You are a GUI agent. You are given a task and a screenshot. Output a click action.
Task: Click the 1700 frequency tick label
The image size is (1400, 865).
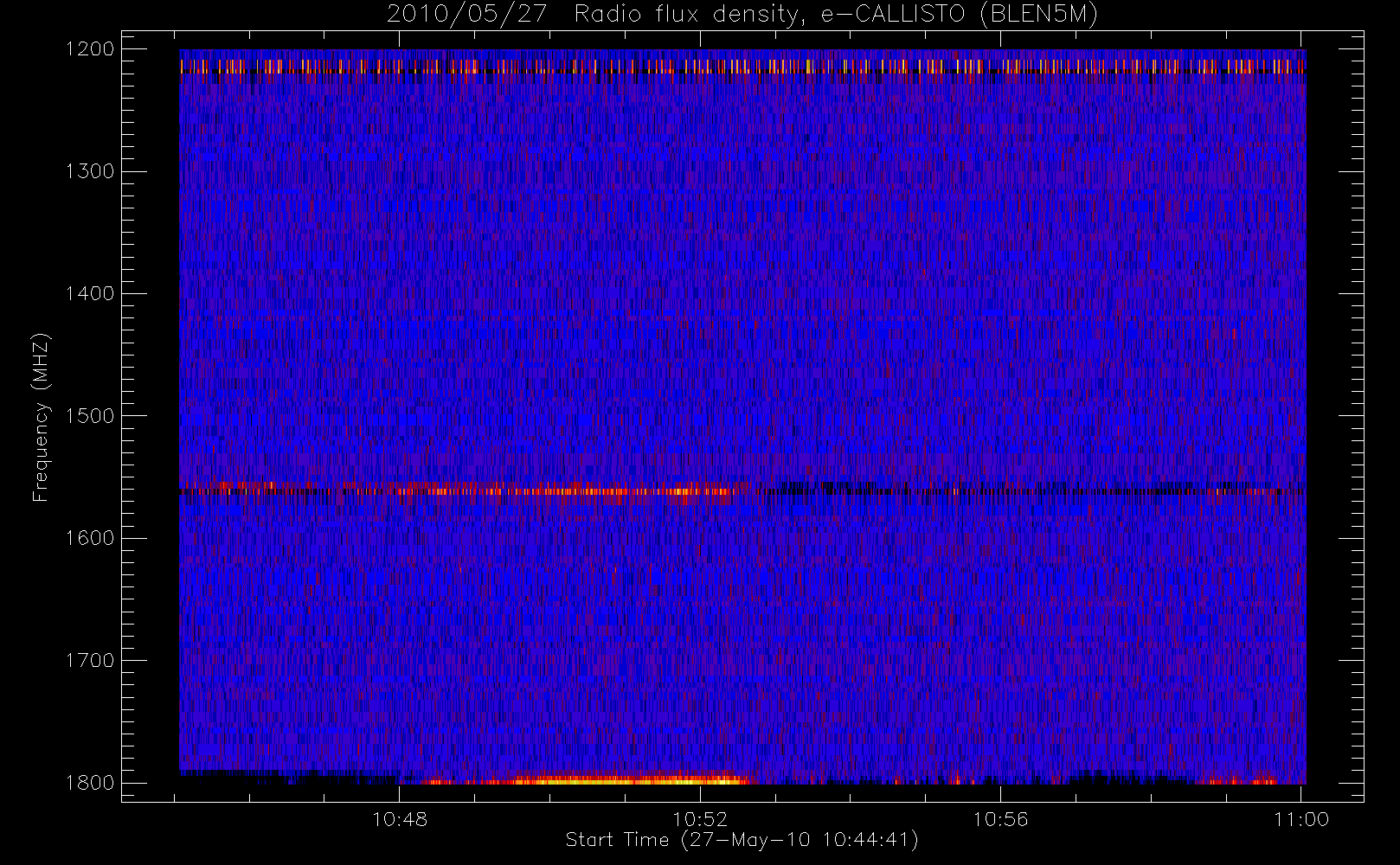90,660
